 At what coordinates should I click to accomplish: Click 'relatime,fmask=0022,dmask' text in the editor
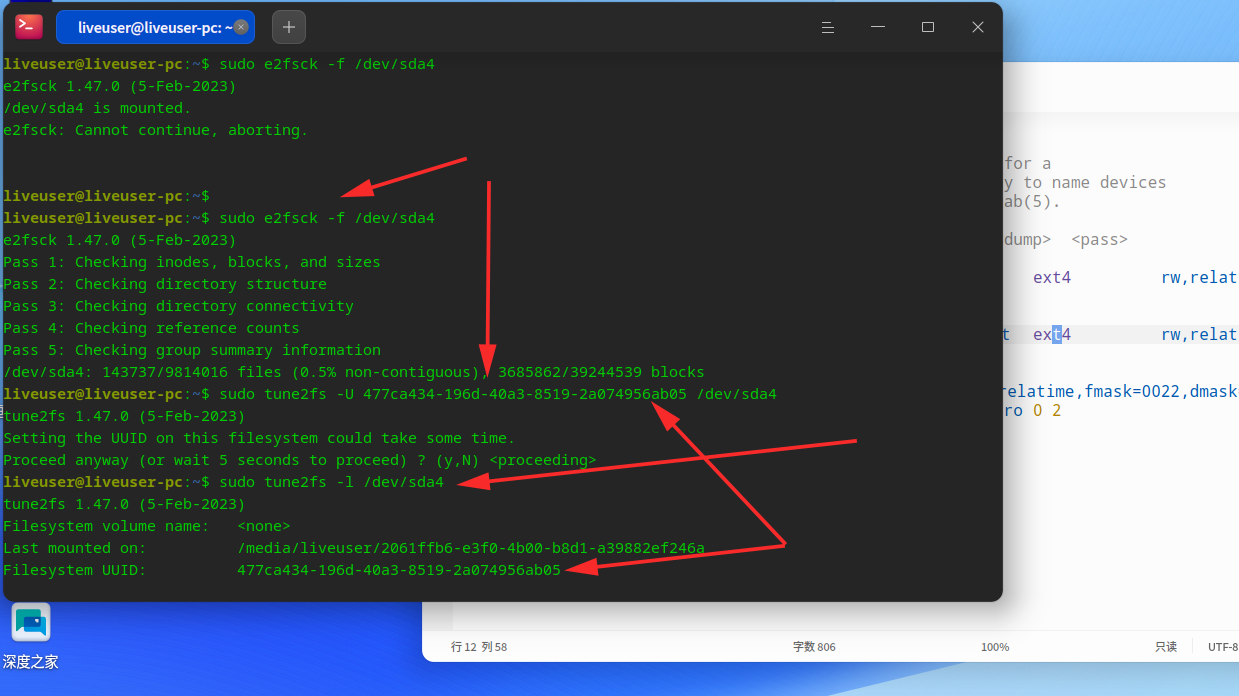pyautogui.click(x=1120, y=391)
